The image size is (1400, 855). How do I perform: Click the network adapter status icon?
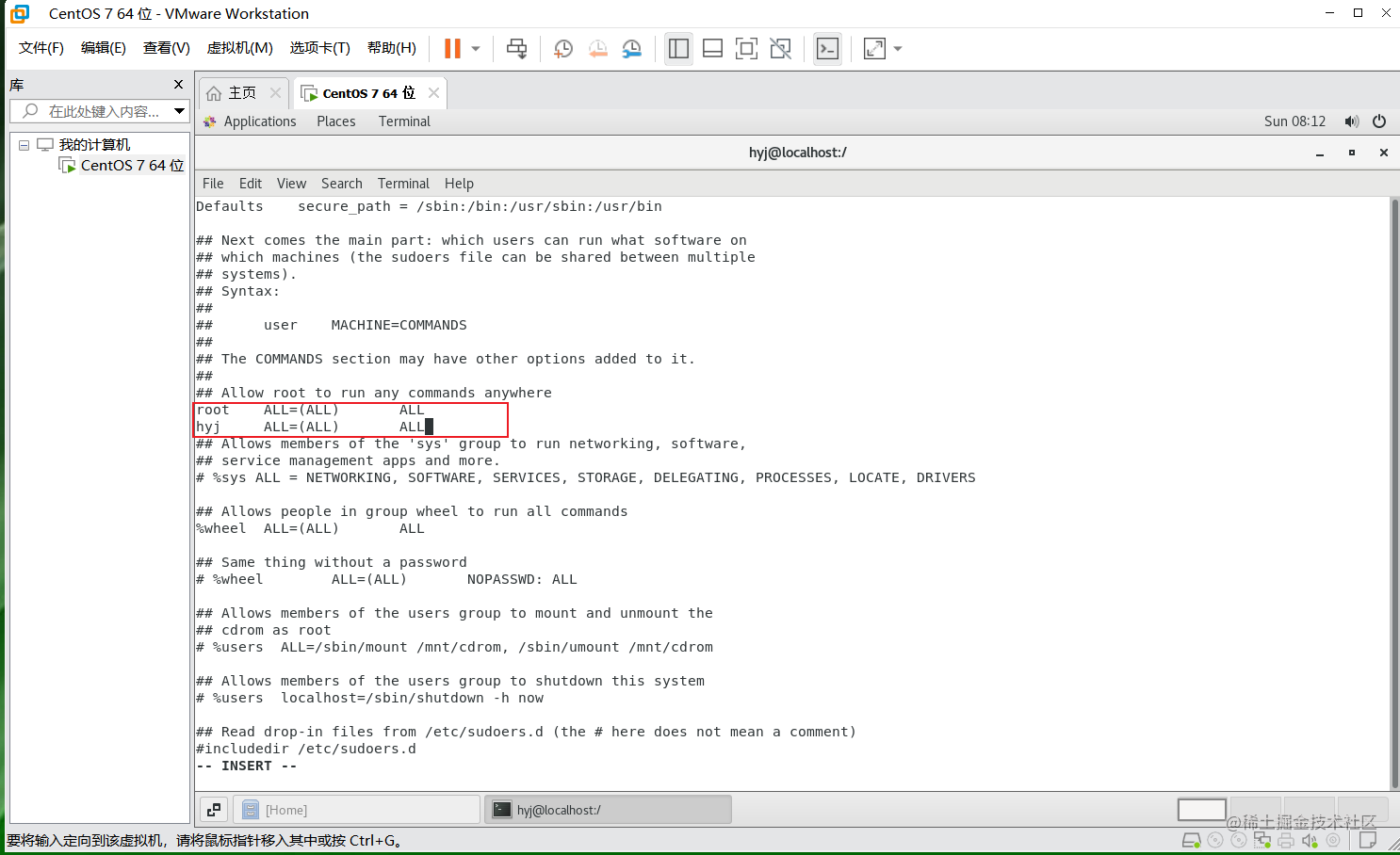pyautogui.click(x=1262, y=840)
